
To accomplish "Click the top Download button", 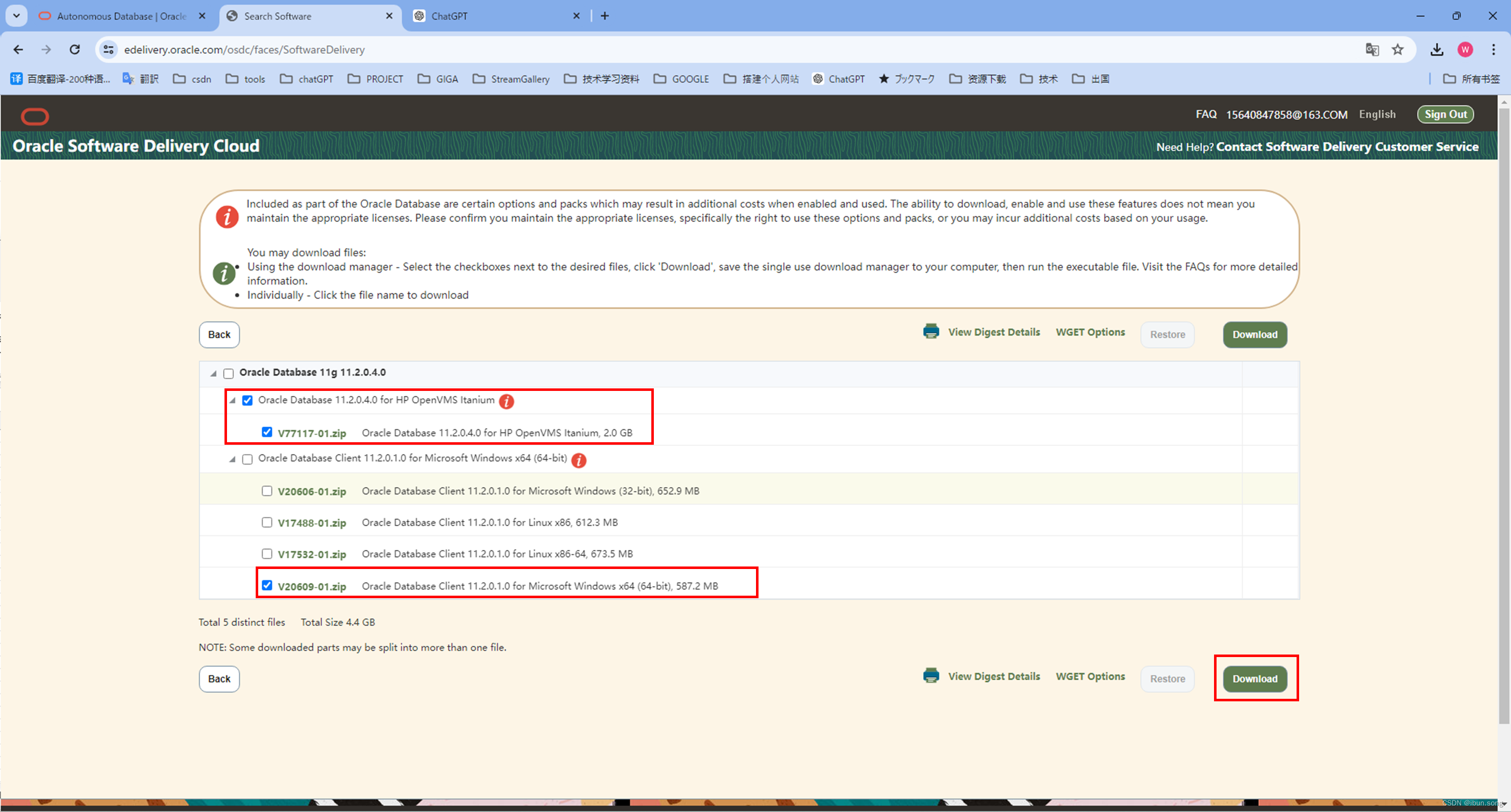I will click(1255, 335).
